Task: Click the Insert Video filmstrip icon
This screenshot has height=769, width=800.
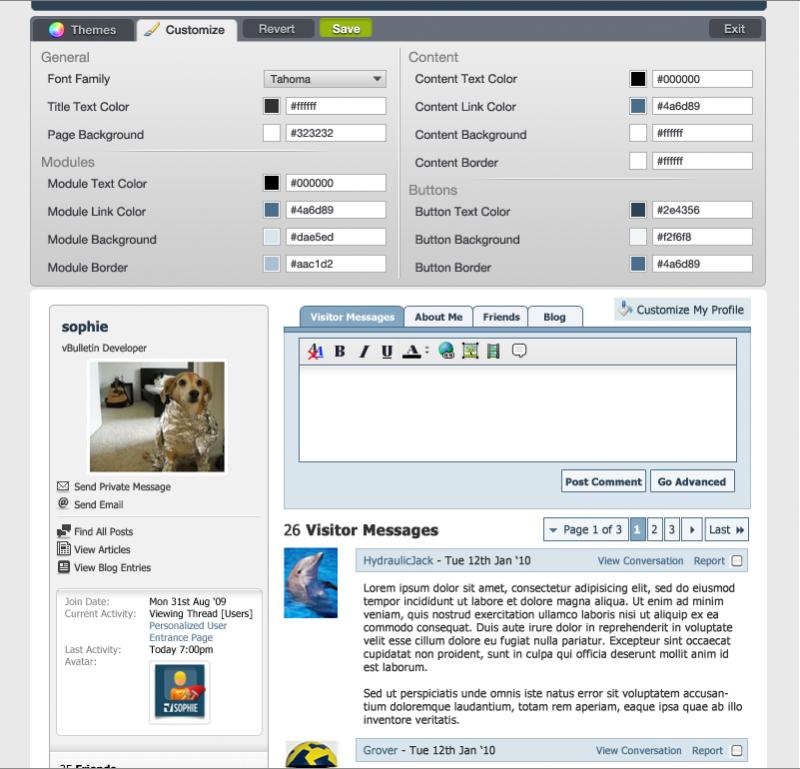Action: 493,351
